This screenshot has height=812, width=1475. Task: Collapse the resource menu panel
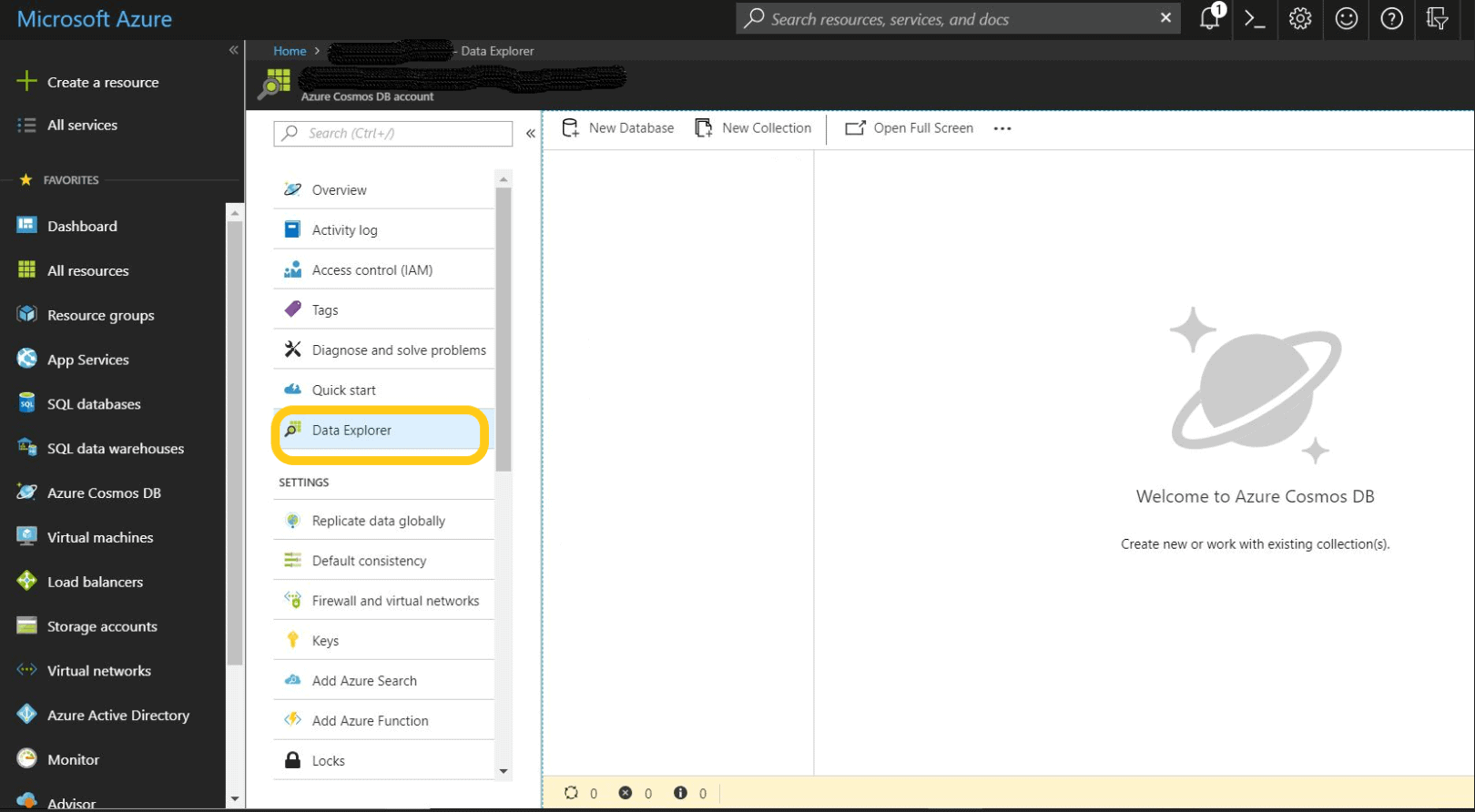click(531, 134)
